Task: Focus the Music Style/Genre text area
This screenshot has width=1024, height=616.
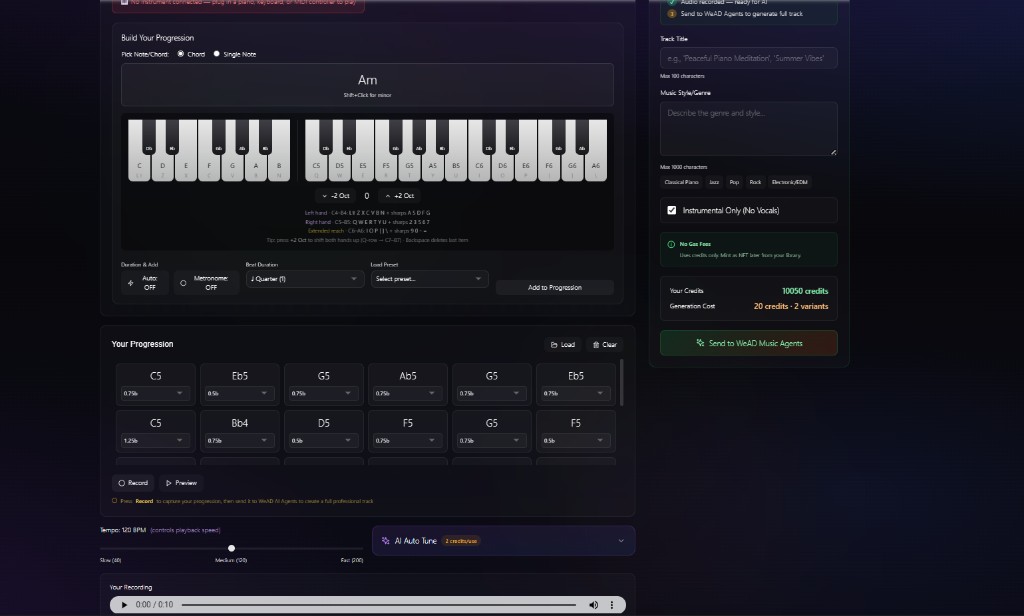Action: [x=748, y=129]
